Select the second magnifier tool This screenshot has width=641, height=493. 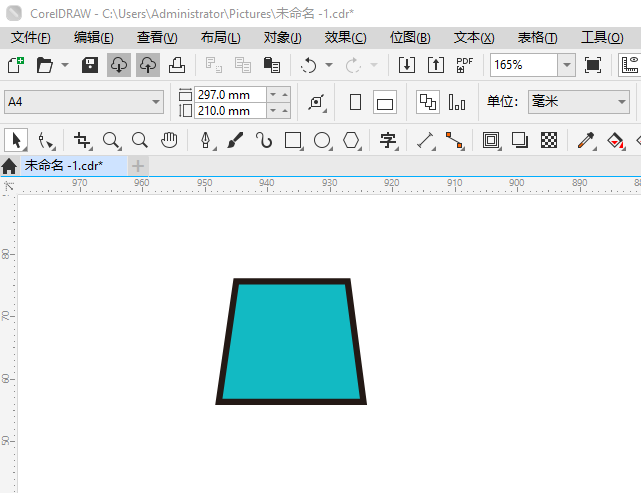pos(140,141)
